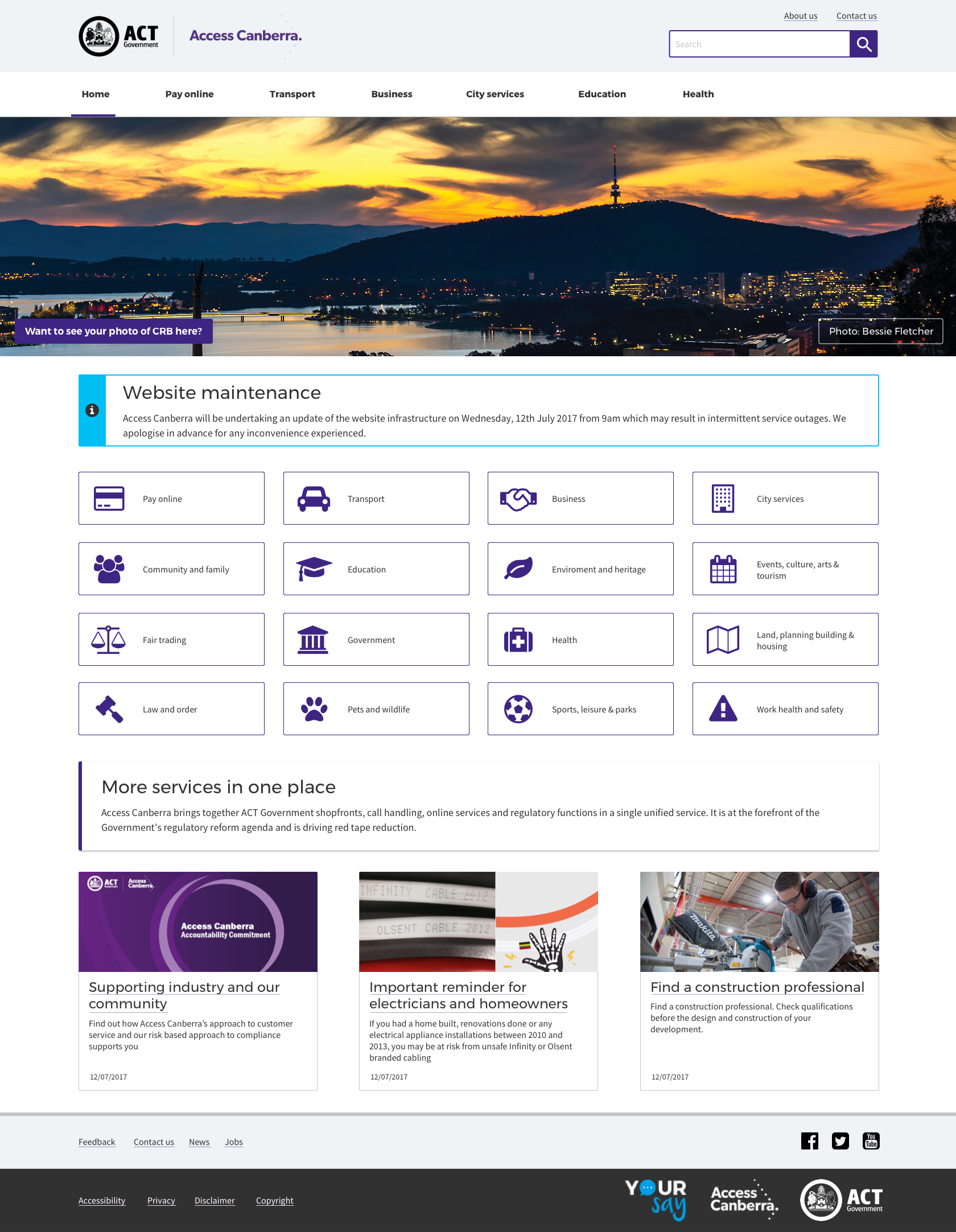Open the ACT Government crest logo in header
This screenshot has height=1232, width=956.
click(x=119, y=36)
